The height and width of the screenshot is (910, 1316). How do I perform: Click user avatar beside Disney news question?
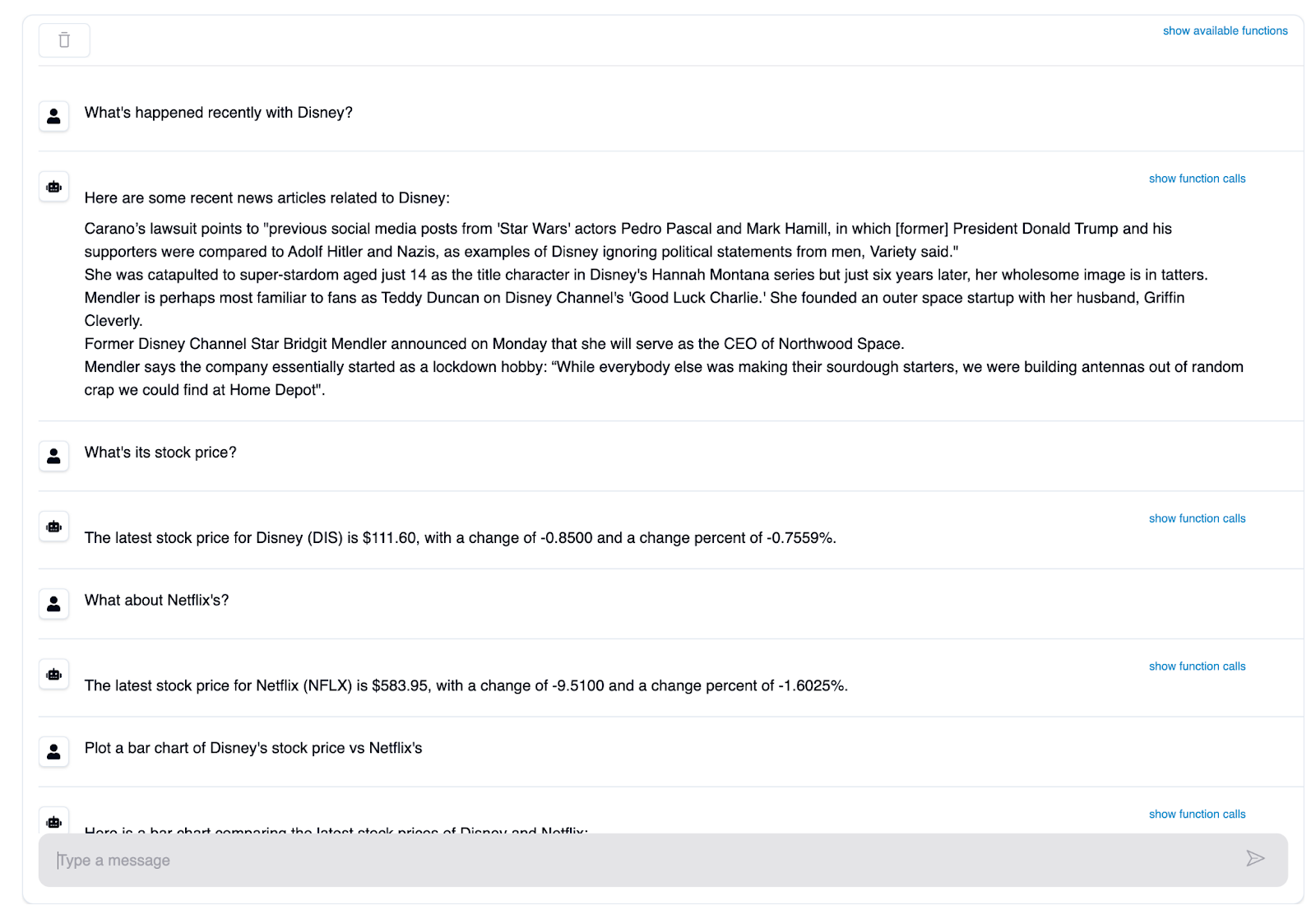coord(53,116)
